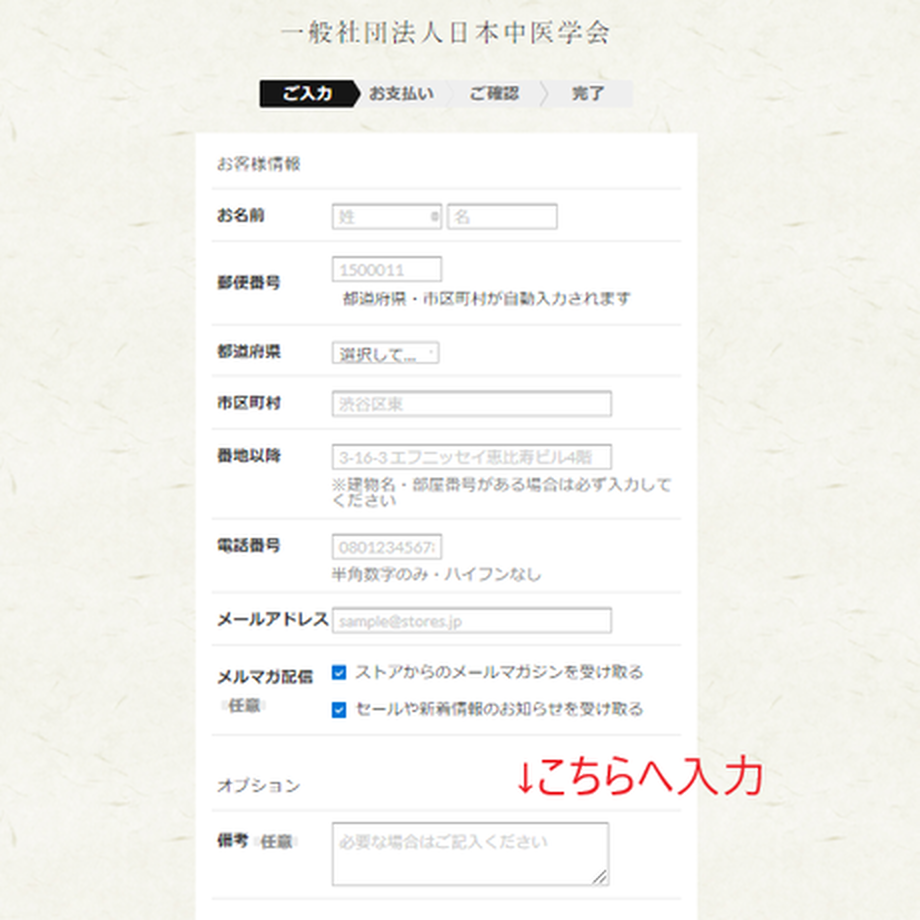Open the 都道府県 prefecture dropdown
The width and height of the screenshot is (920, 920).
(385, 353)
